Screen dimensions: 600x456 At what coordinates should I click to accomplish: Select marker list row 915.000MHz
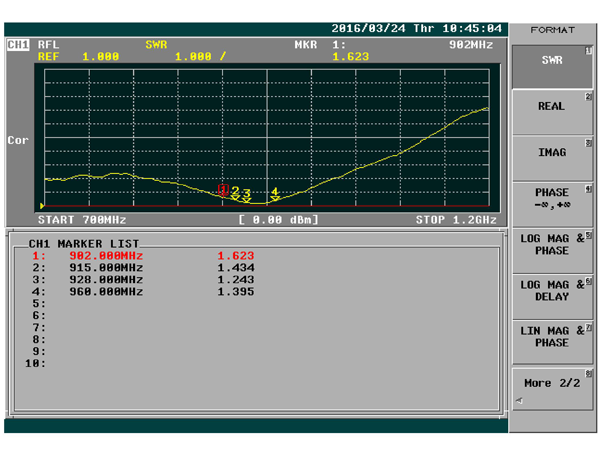143,267
